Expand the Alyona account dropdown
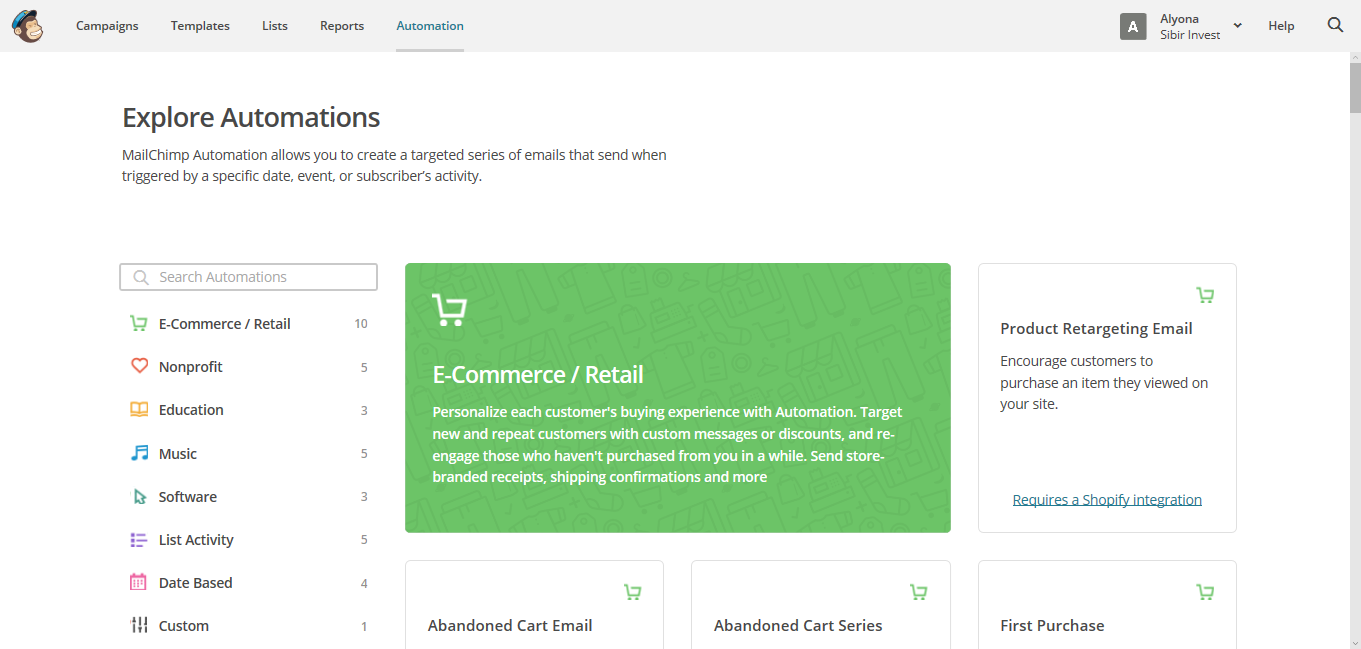 click(x=1237, y=26)
